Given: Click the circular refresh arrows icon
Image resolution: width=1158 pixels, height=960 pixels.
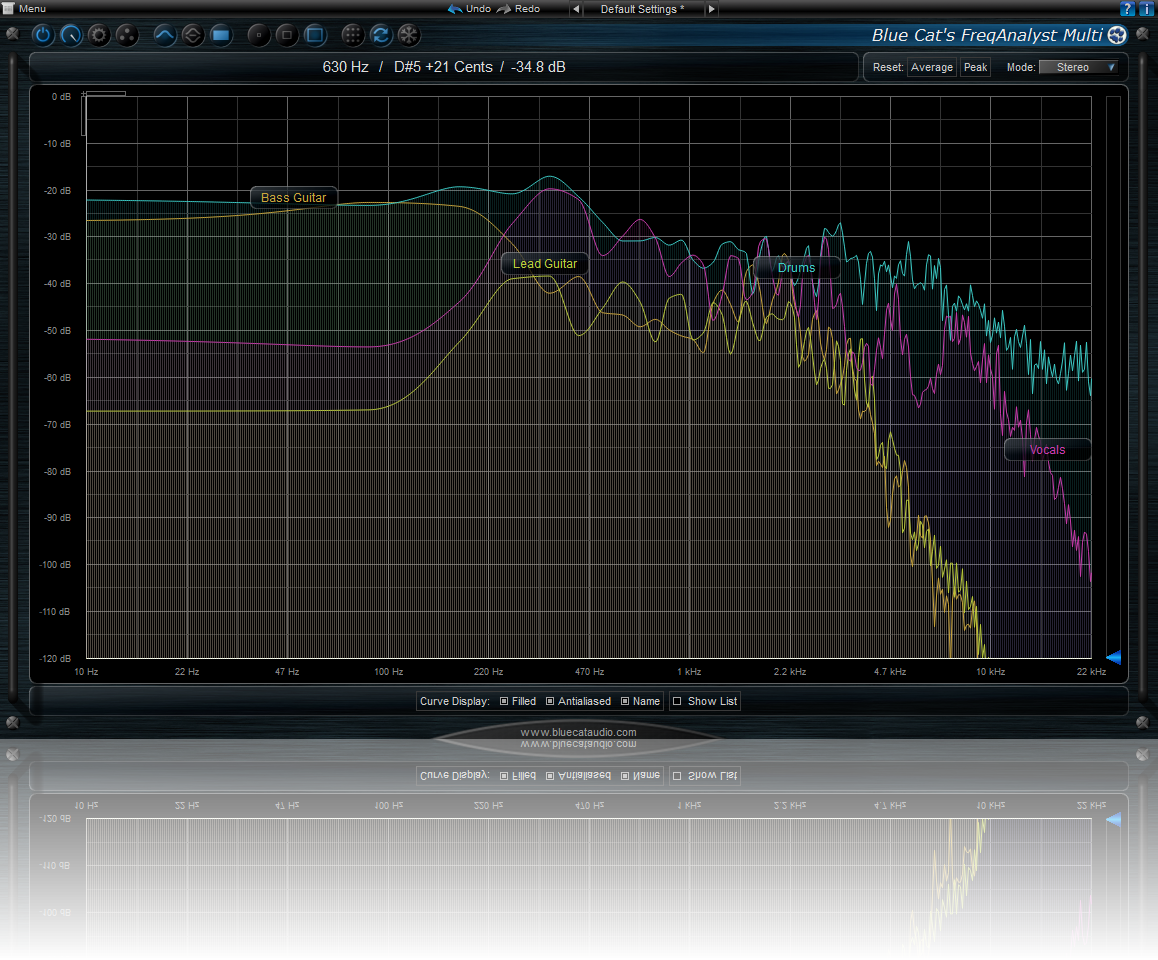Looking at the screenshot, I should [x=381, y=35].
